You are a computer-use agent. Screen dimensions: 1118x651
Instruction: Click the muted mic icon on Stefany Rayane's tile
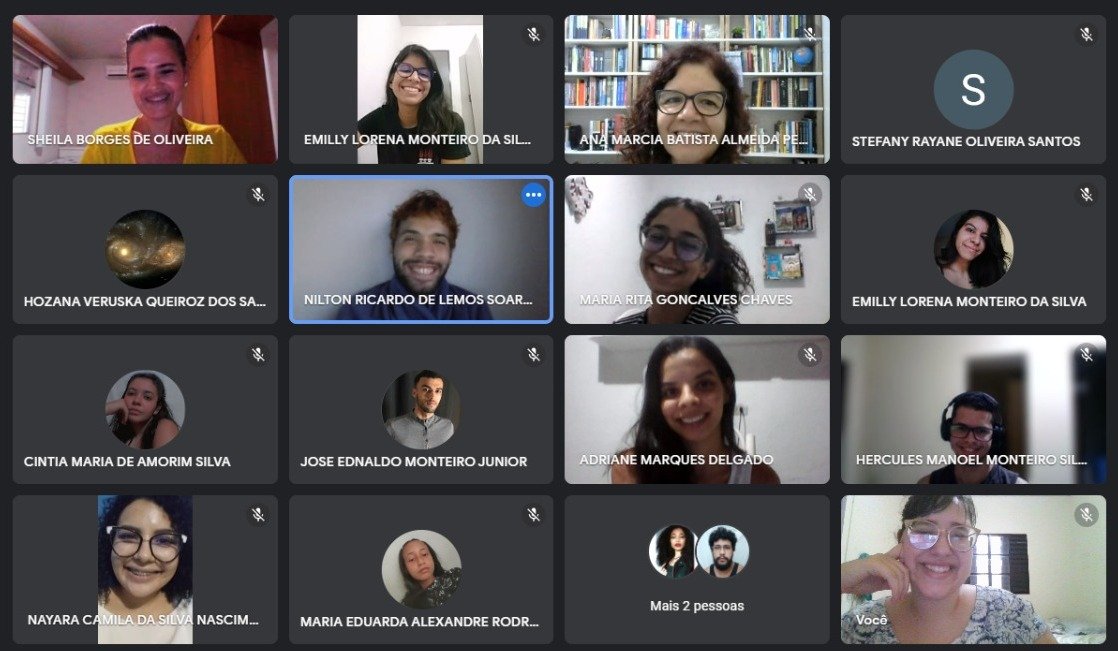click(x=1086, y=34)
